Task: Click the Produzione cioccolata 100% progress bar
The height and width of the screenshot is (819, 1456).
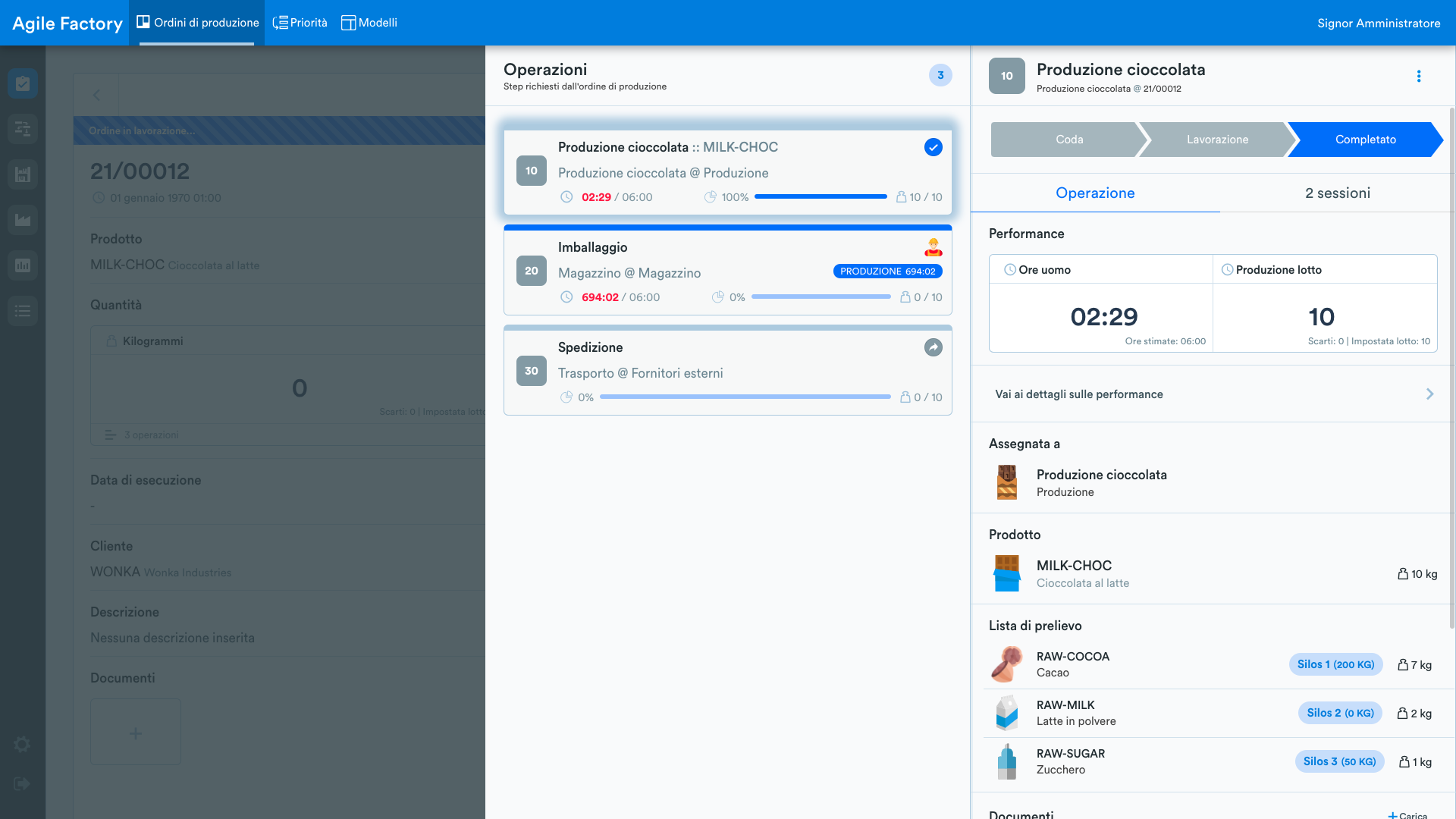Action: point(821,197)
